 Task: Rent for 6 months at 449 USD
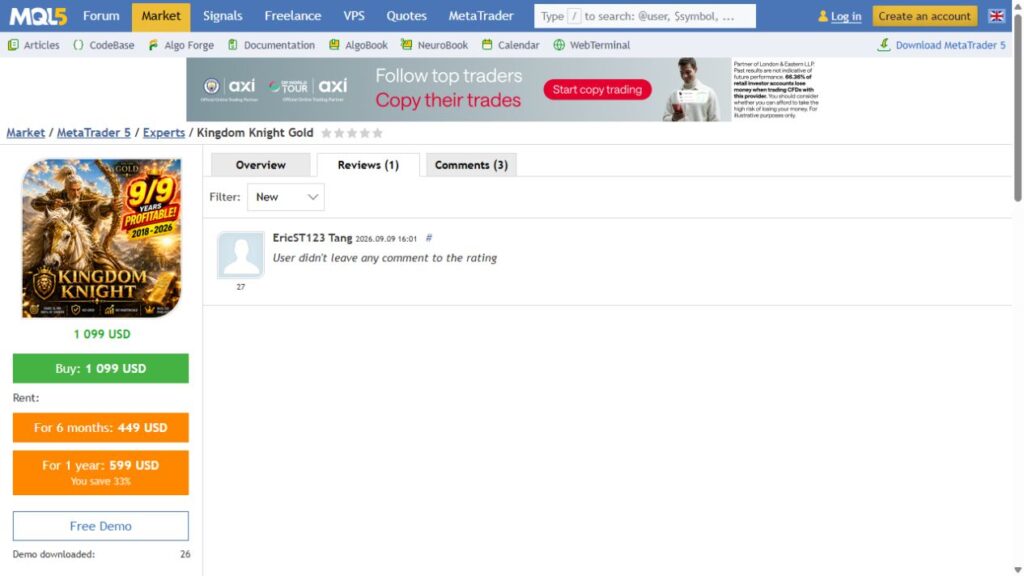coord(101,428)
